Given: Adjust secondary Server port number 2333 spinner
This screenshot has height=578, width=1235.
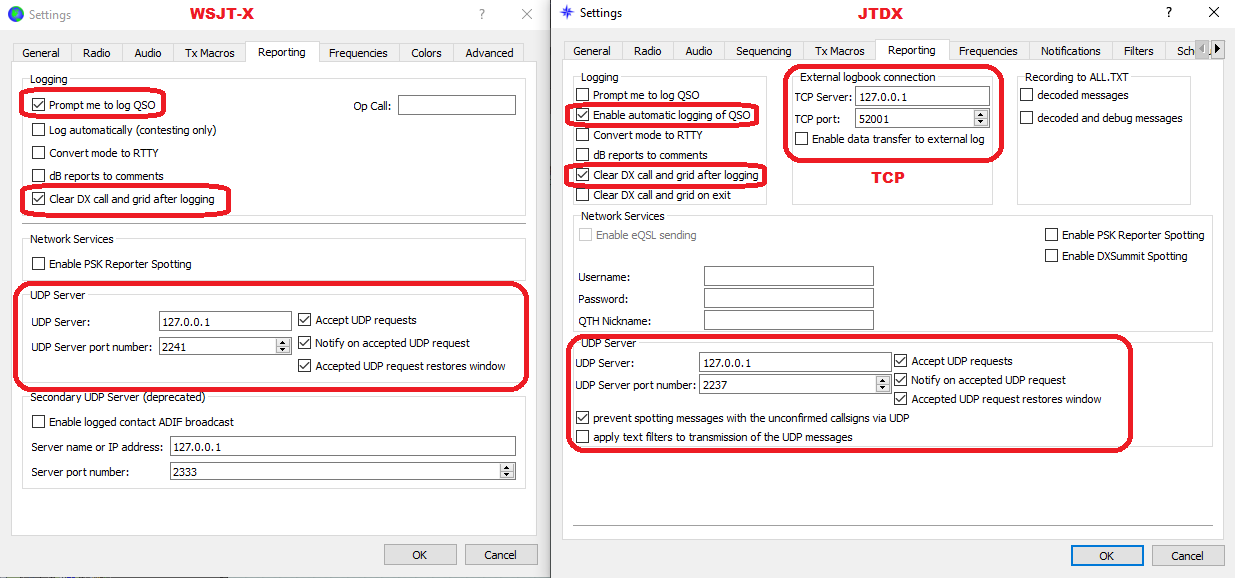Looking at the screenshot, I should (507, 471).
